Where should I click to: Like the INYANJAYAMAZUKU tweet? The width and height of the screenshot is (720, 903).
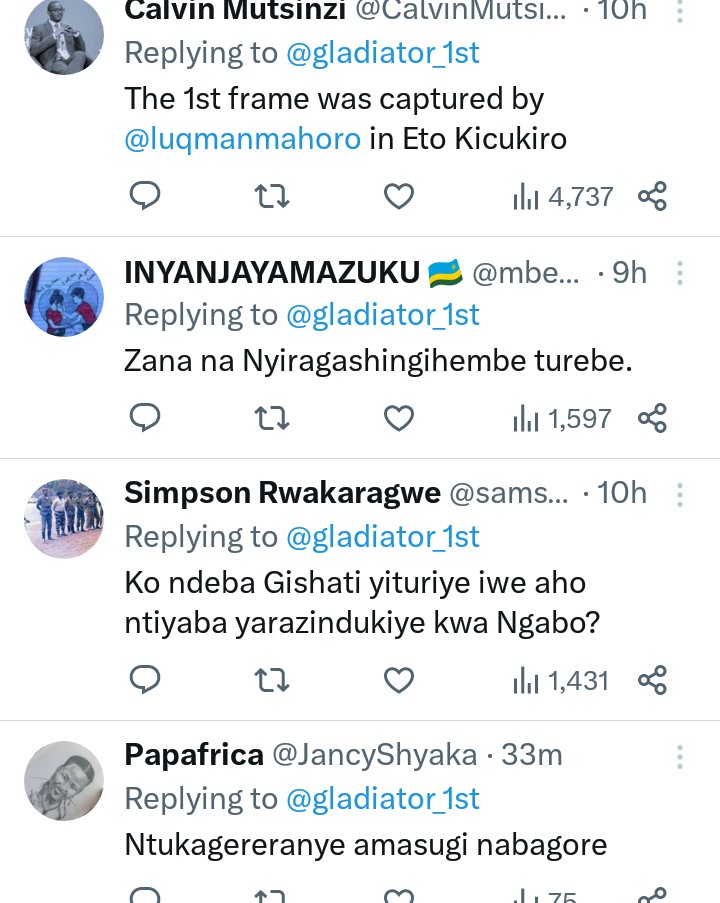point(399,418)
